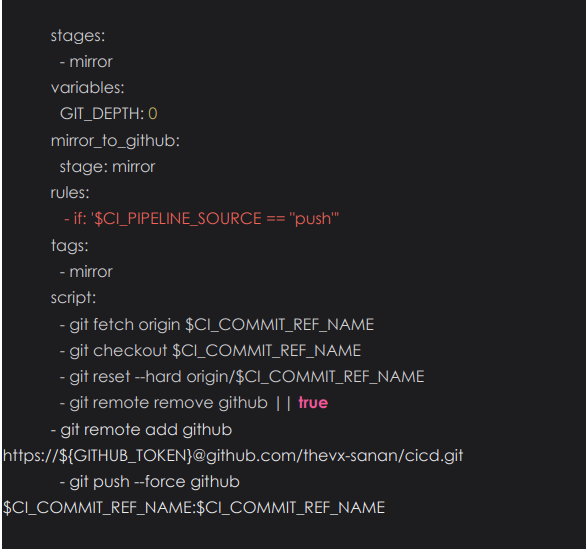Click the 'rules:' keyword
Image resolution: width=586 pixels, height=549 pixels.
(70, 193)
